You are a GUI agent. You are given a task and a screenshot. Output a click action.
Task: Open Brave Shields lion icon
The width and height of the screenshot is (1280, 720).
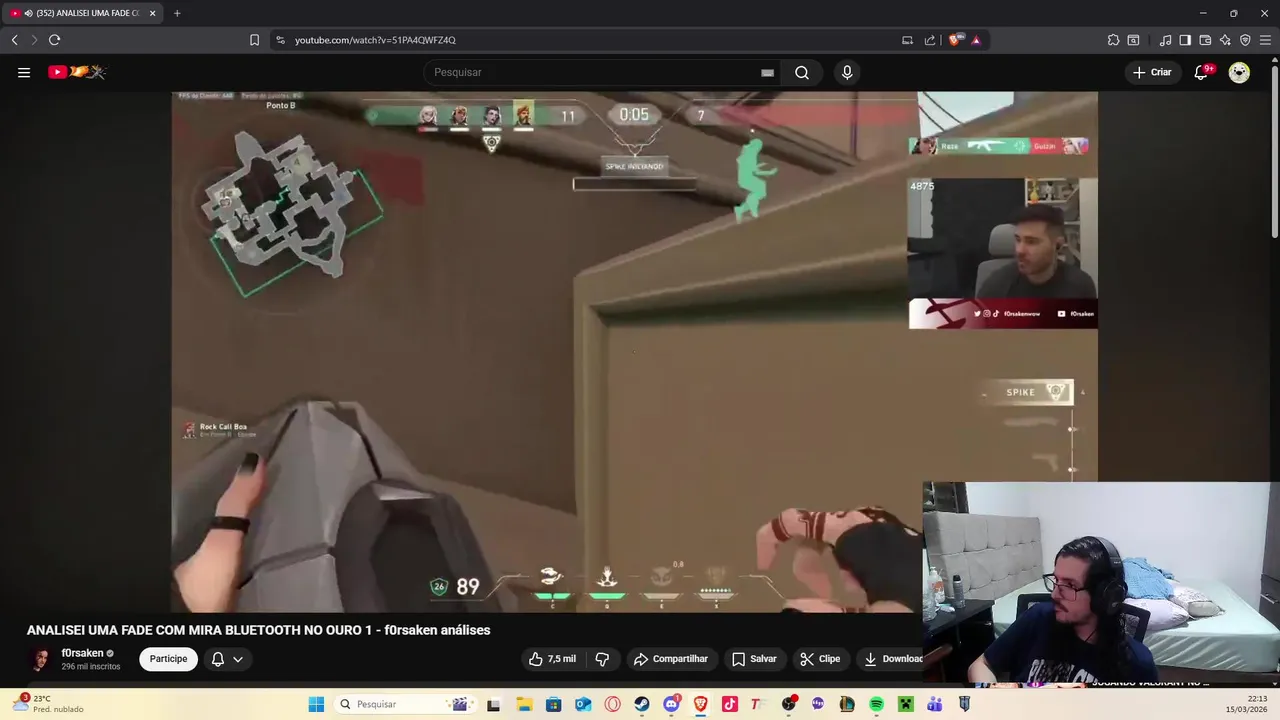pos(955,40)
